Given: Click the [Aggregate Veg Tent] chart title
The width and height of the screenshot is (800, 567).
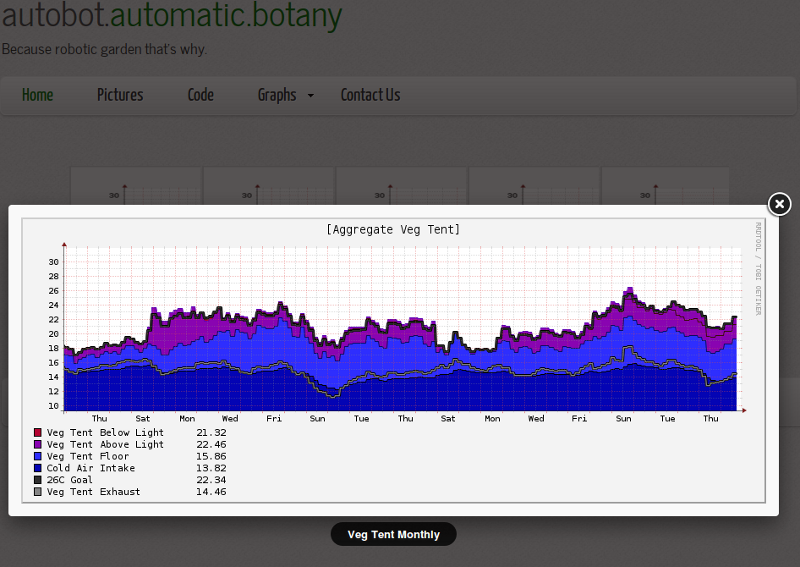Looking at the screenshot, I should tap(393, 230).
